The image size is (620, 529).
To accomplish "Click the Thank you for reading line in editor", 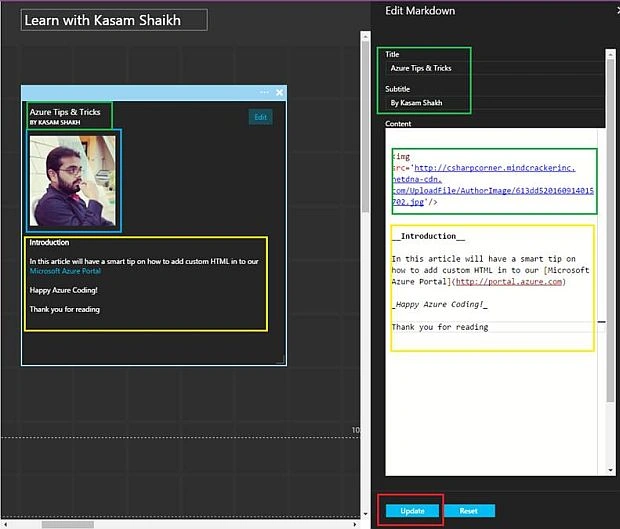I will 440,327.
